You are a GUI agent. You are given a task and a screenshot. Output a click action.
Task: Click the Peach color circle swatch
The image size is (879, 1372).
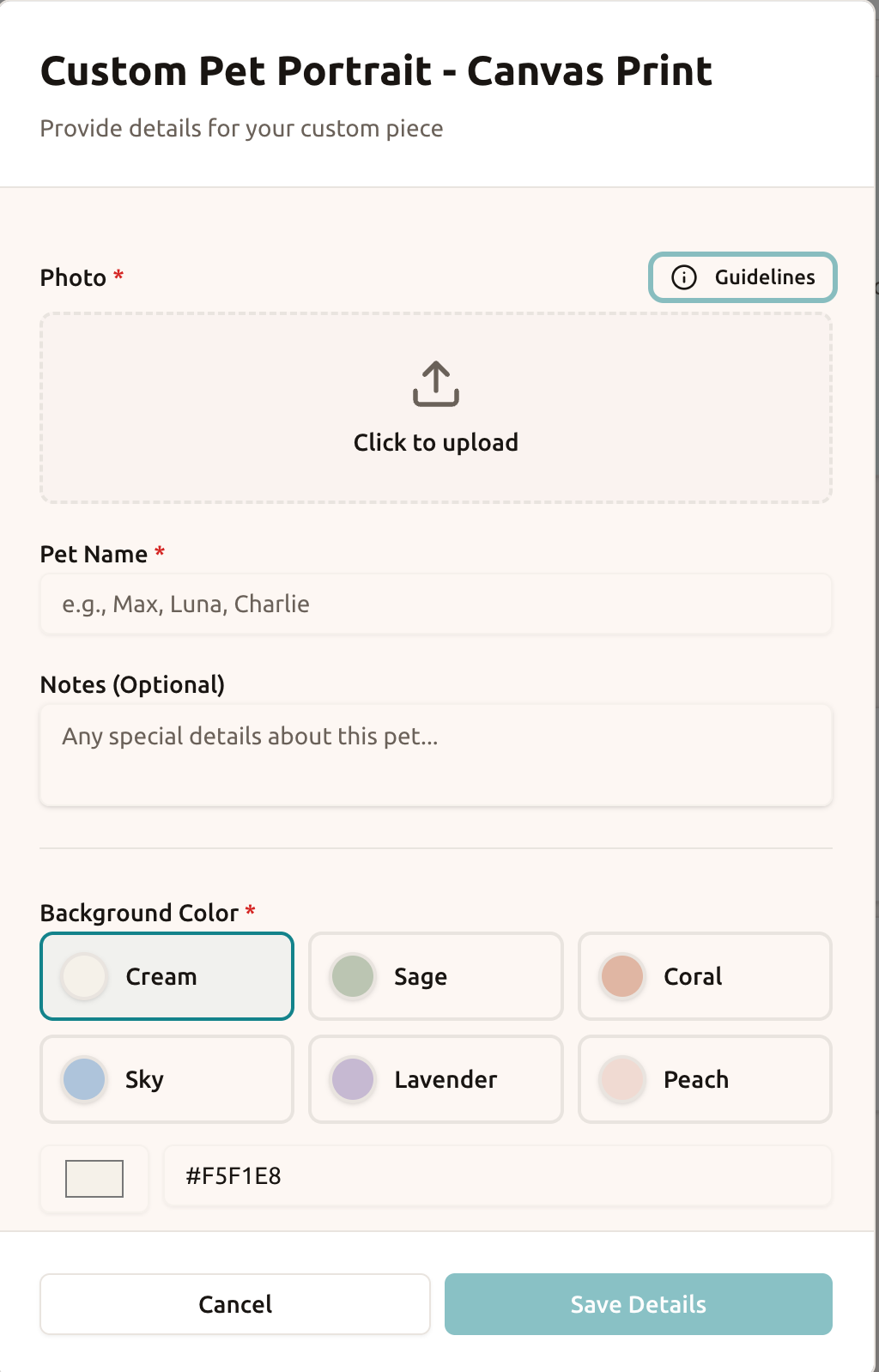click(x=621, y=1079)
